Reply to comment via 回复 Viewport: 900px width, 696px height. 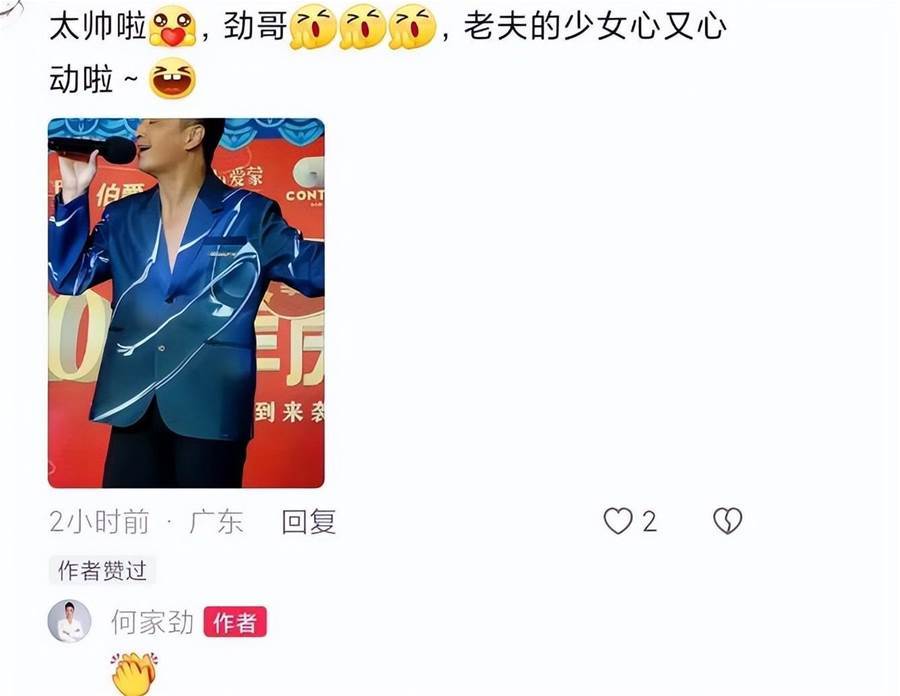[309, 522]
